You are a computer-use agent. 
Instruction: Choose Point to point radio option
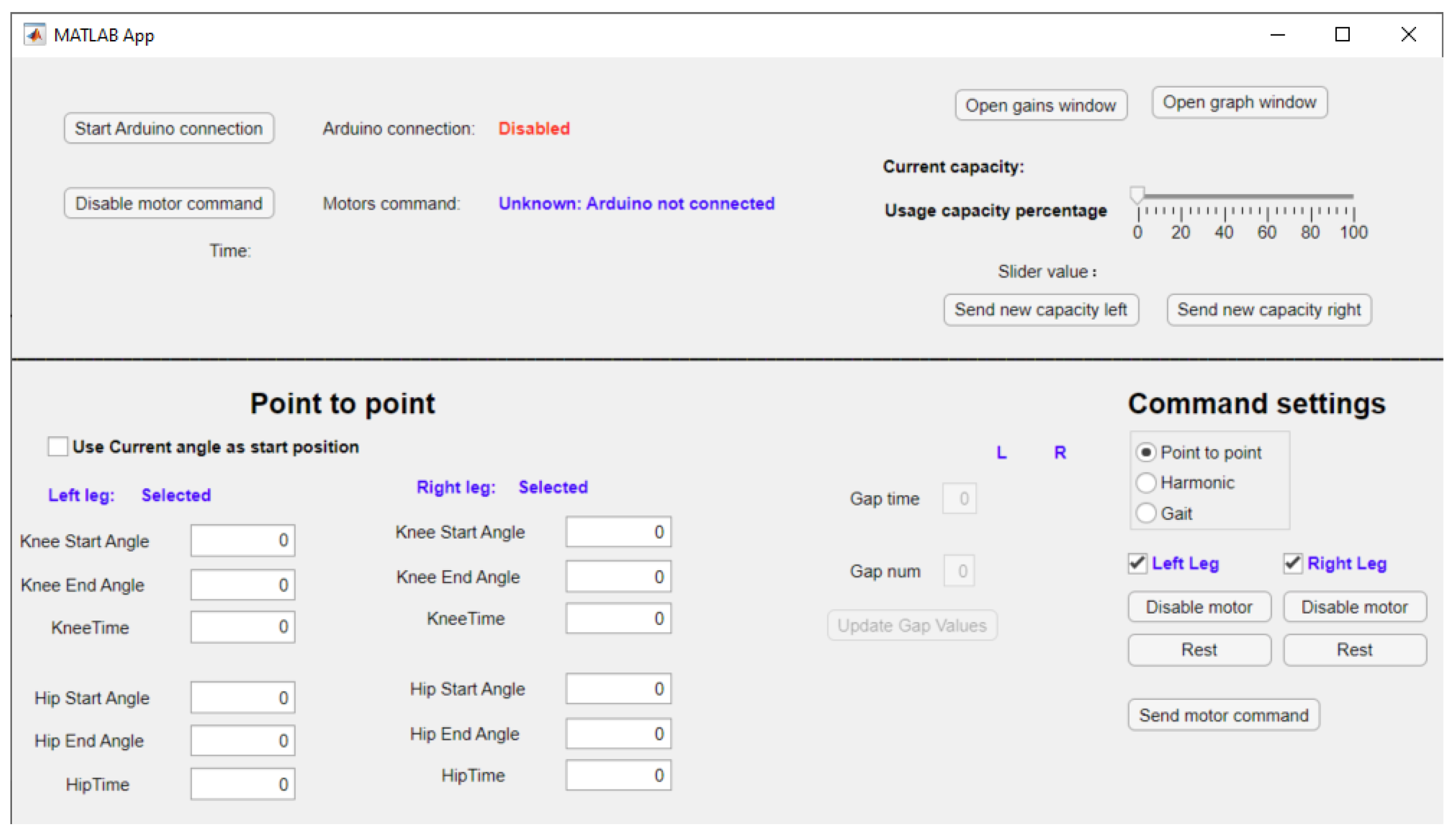pos(1146,451)
